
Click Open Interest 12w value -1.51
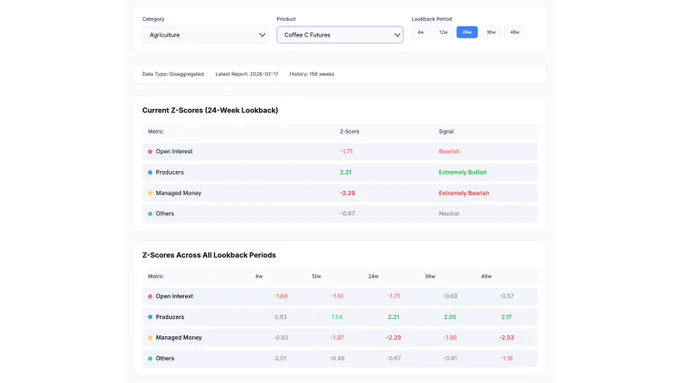tap(337, 296)
